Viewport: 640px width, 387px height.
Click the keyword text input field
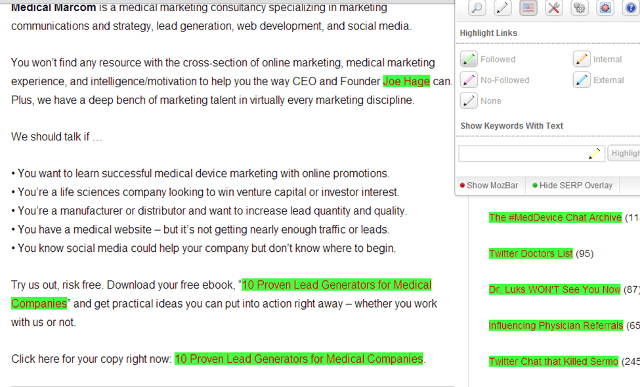[x=531, y=153]
